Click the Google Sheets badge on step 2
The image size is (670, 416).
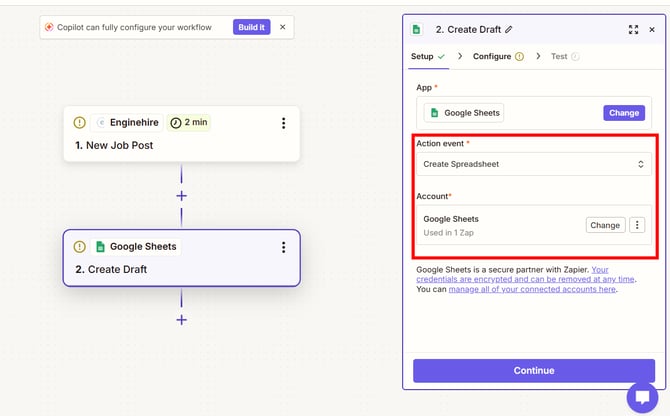tap(136, 247)
